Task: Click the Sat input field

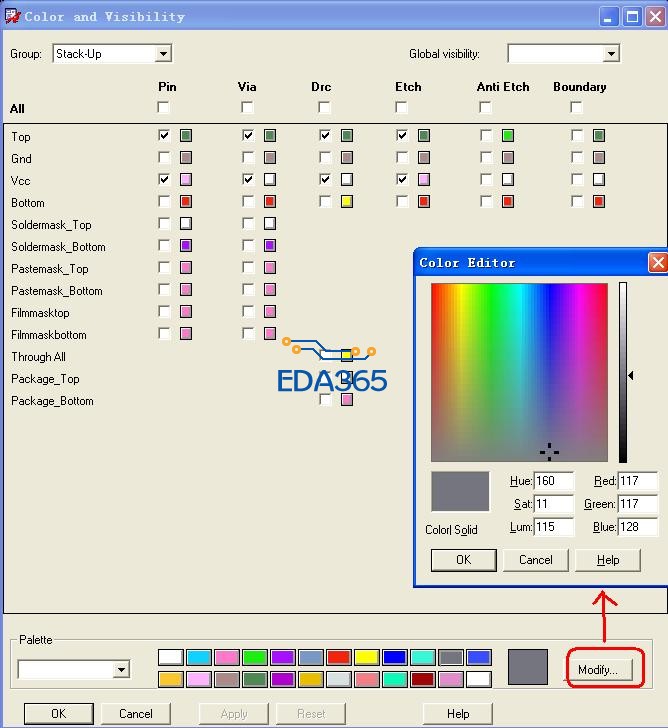Action: (554, 504)
